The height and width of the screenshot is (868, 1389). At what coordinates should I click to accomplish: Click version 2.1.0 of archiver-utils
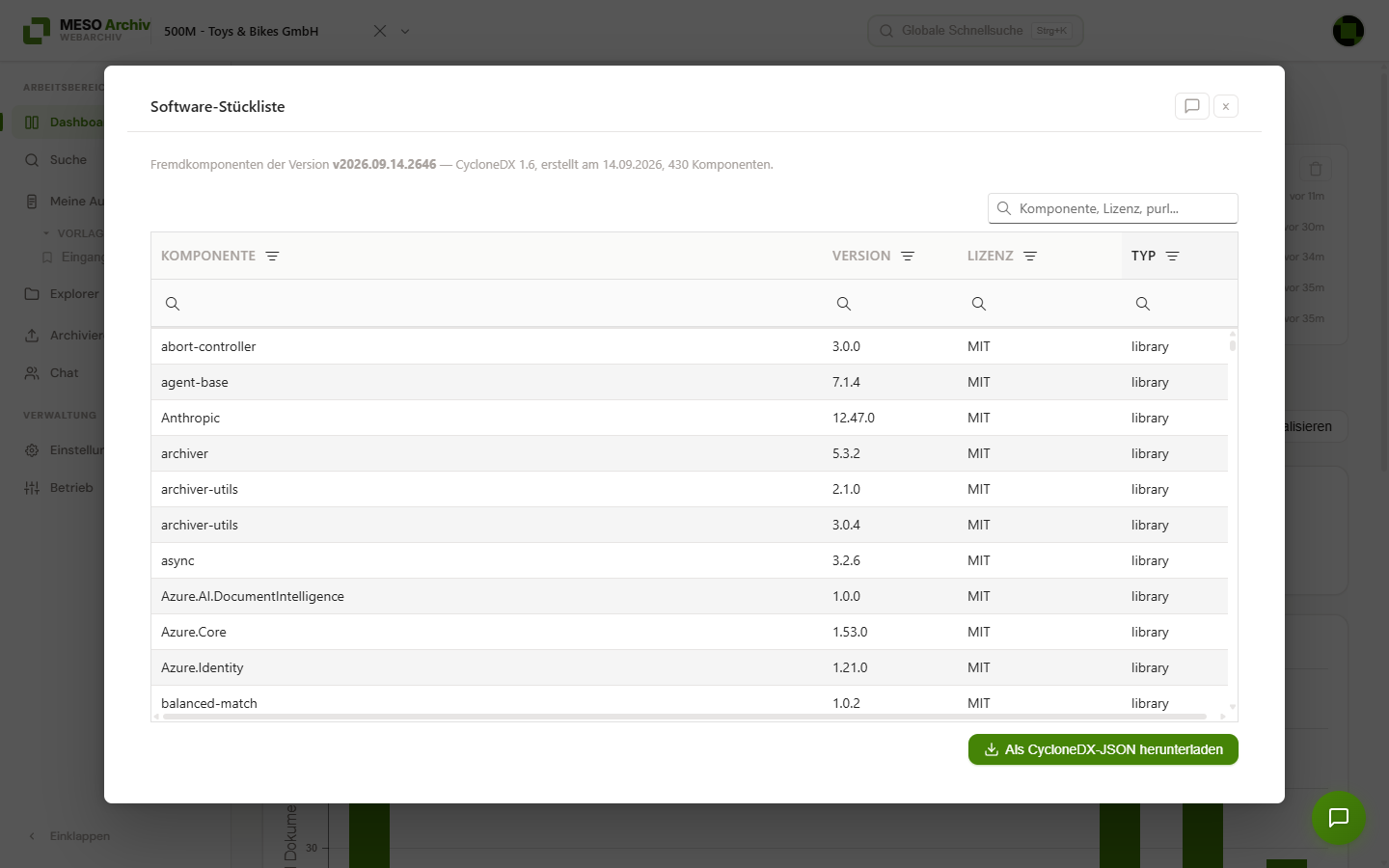coord(846,489)
